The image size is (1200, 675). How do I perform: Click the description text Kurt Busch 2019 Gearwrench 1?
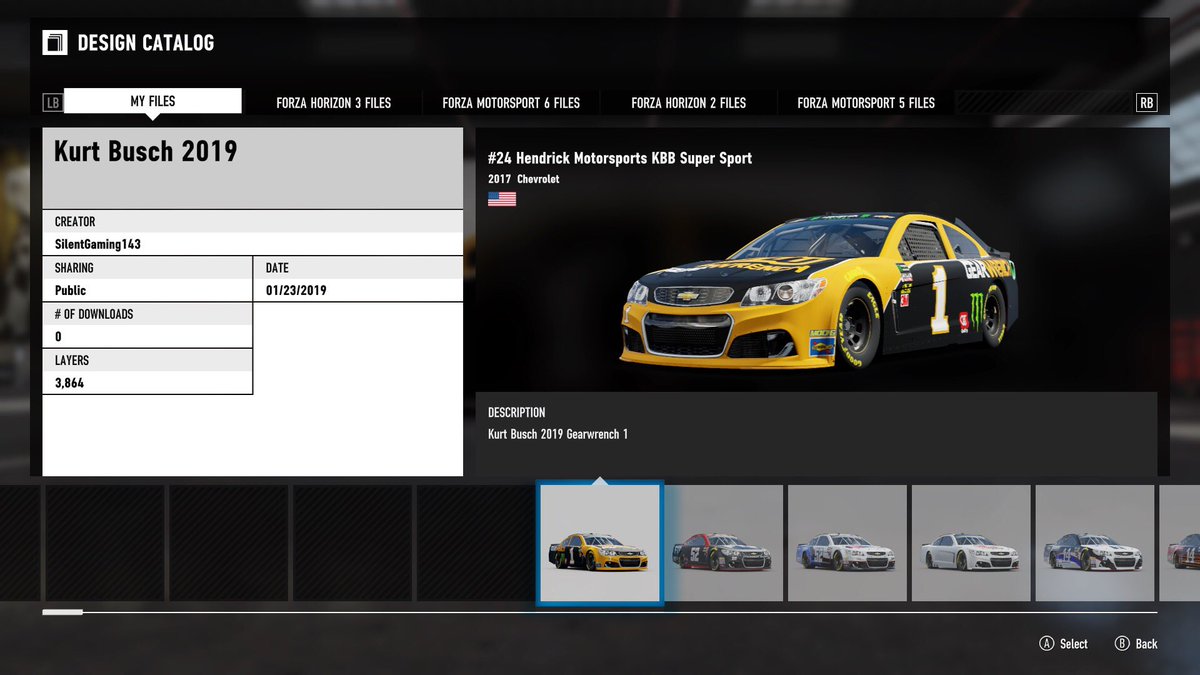[x=558, y=434]
